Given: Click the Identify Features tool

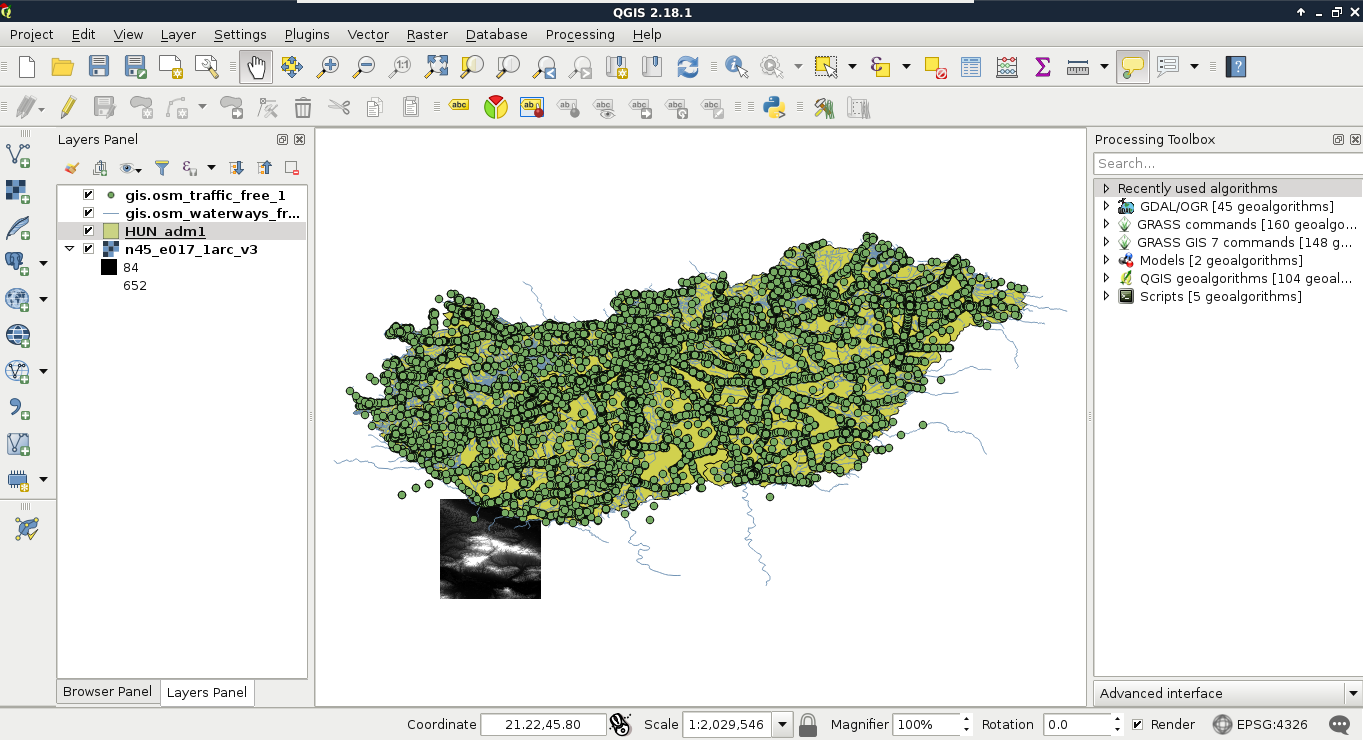Looking at the screenshot, I should pos(737,67).
